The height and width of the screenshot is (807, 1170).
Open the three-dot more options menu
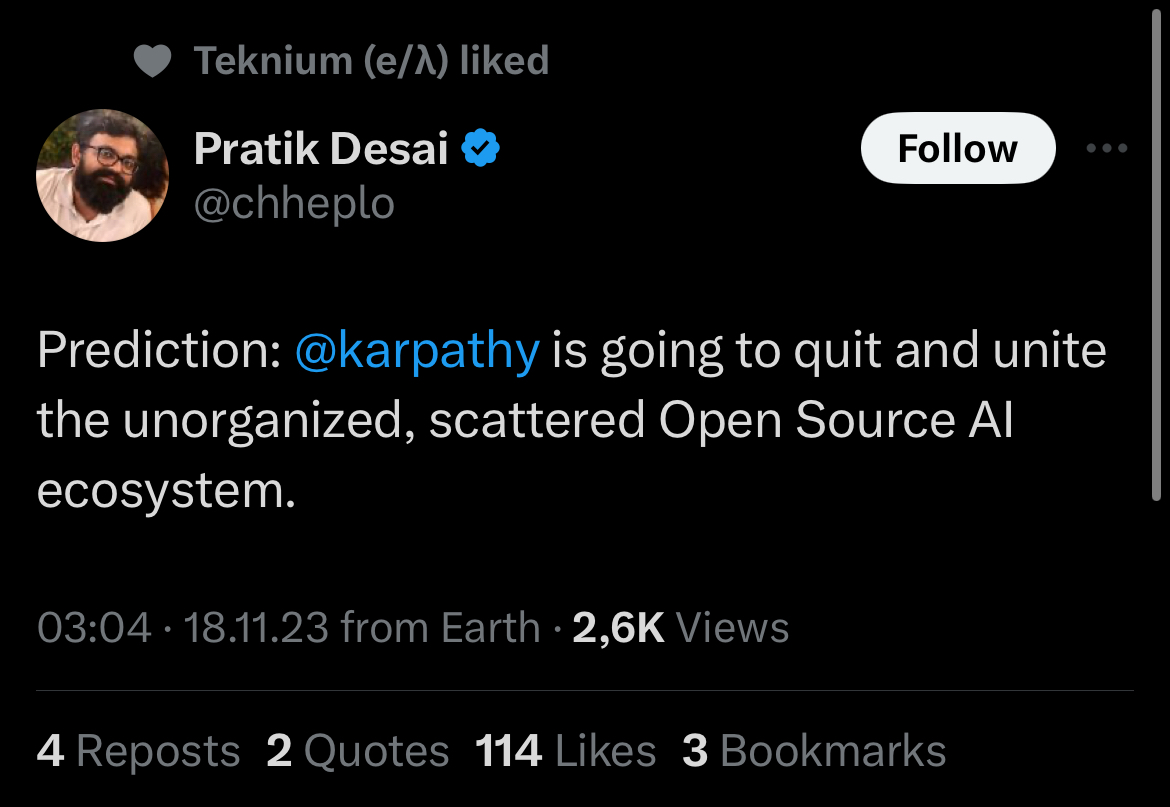[x=1107, y=149]
